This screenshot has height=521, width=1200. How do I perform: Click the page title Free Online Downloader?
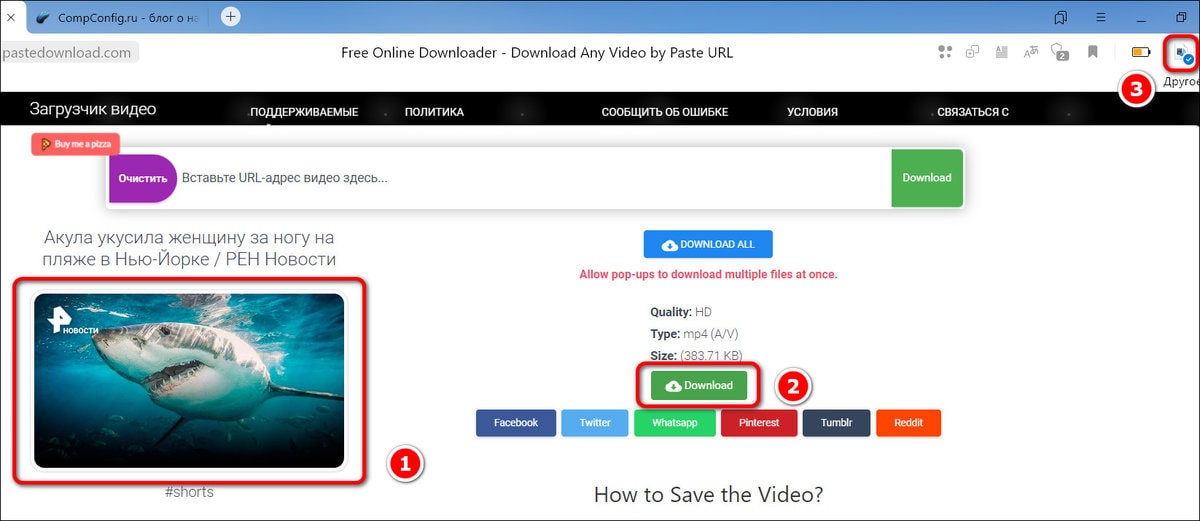click(537, 53)
